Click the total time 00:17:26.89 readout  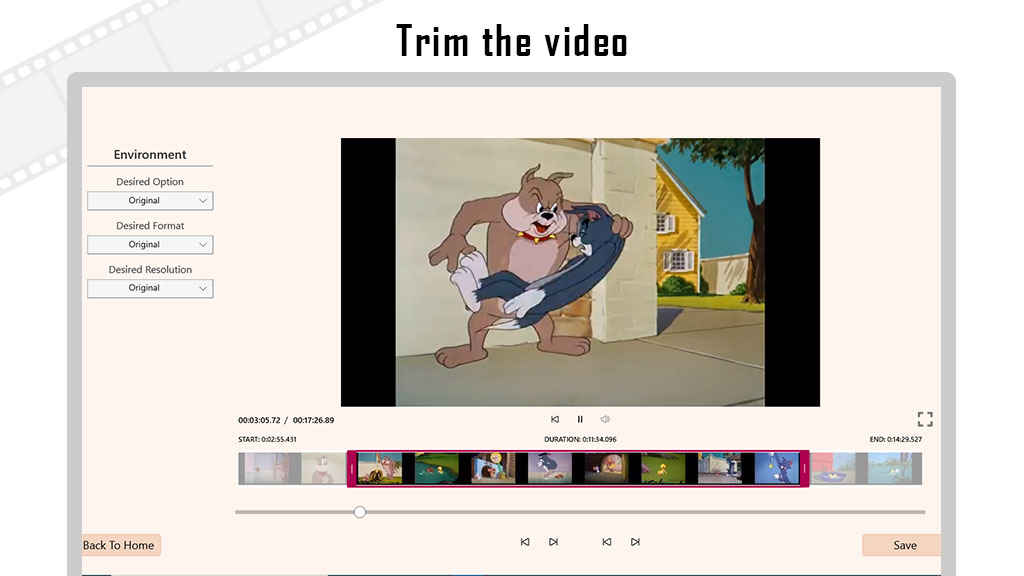[313, 420]
